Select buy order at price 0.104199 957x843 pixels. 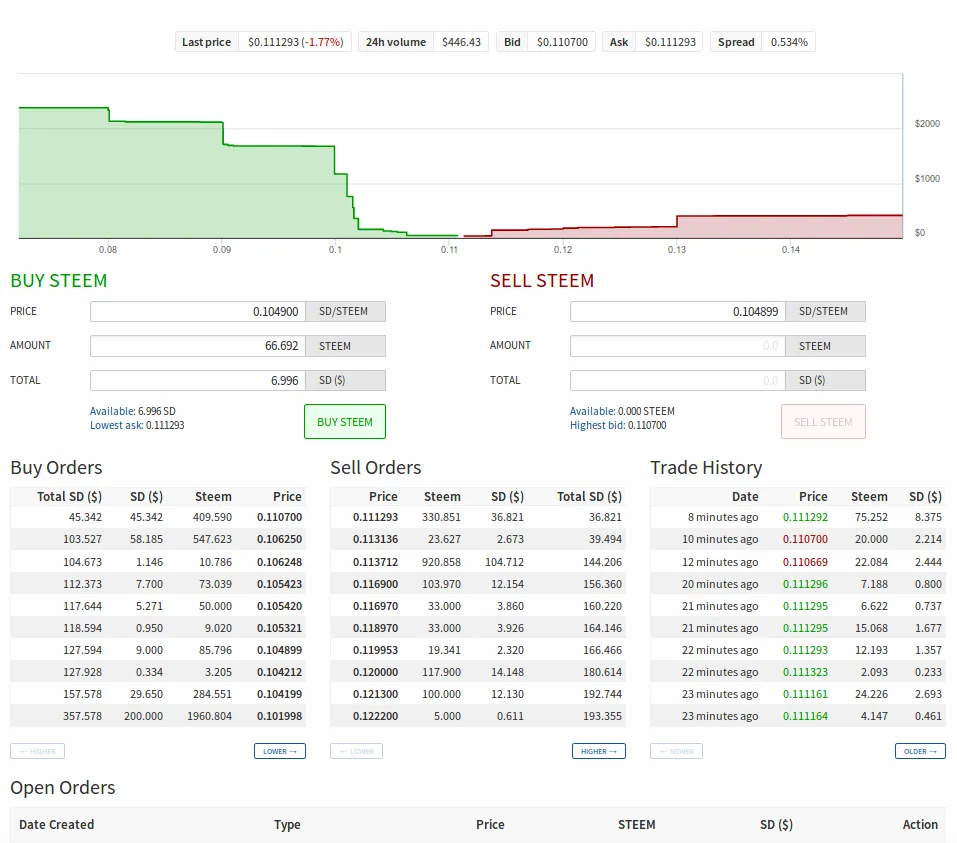pos(158,693)
